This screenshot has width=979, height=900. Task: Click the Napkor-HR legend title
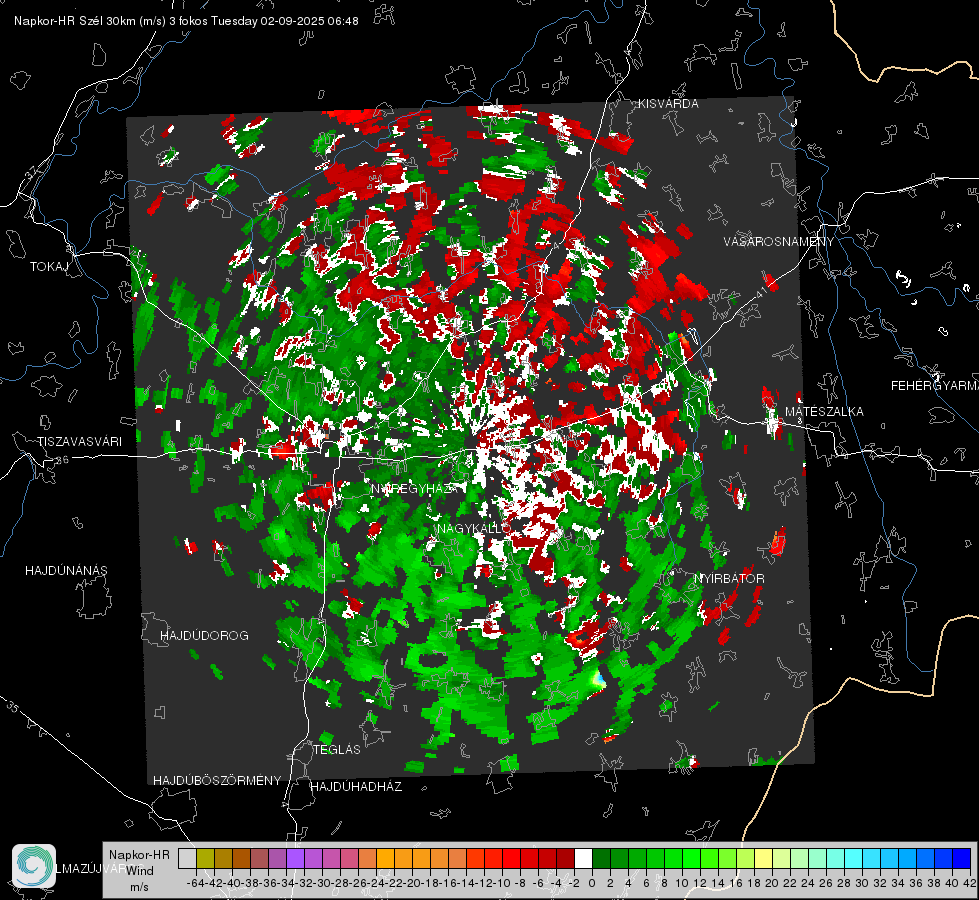pyautogui.click(x=139, y=855)
